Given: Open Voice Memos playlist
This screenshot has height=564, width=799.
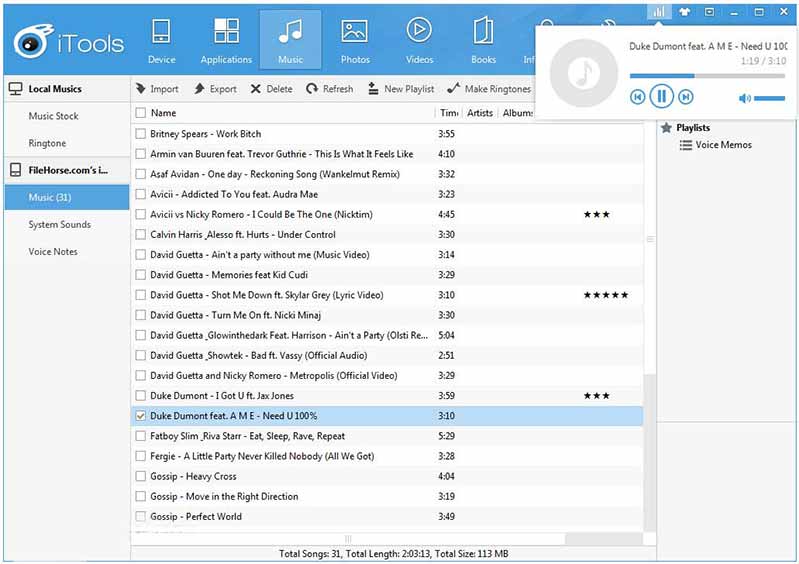Looking at the screenshot, I should [x=723, y=145].
